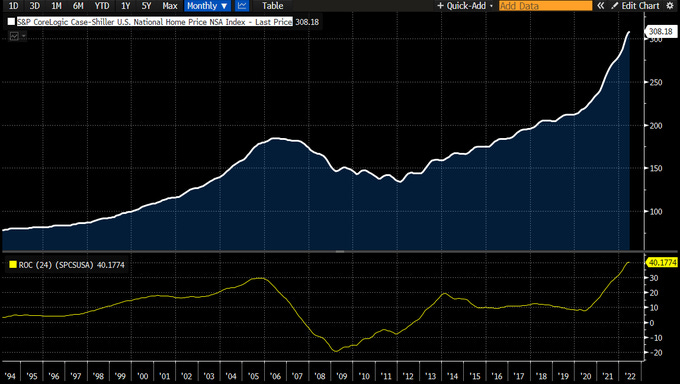Click the 250 price axis label
The image size is (680, 384).
point(656,82)
